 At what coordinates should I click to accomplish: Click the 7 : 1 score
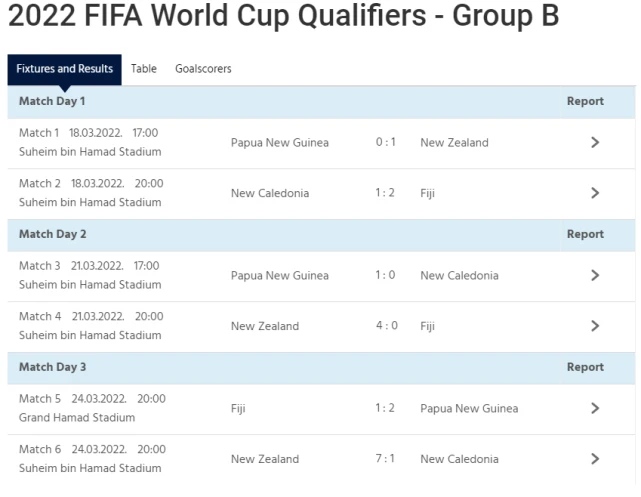385,459
